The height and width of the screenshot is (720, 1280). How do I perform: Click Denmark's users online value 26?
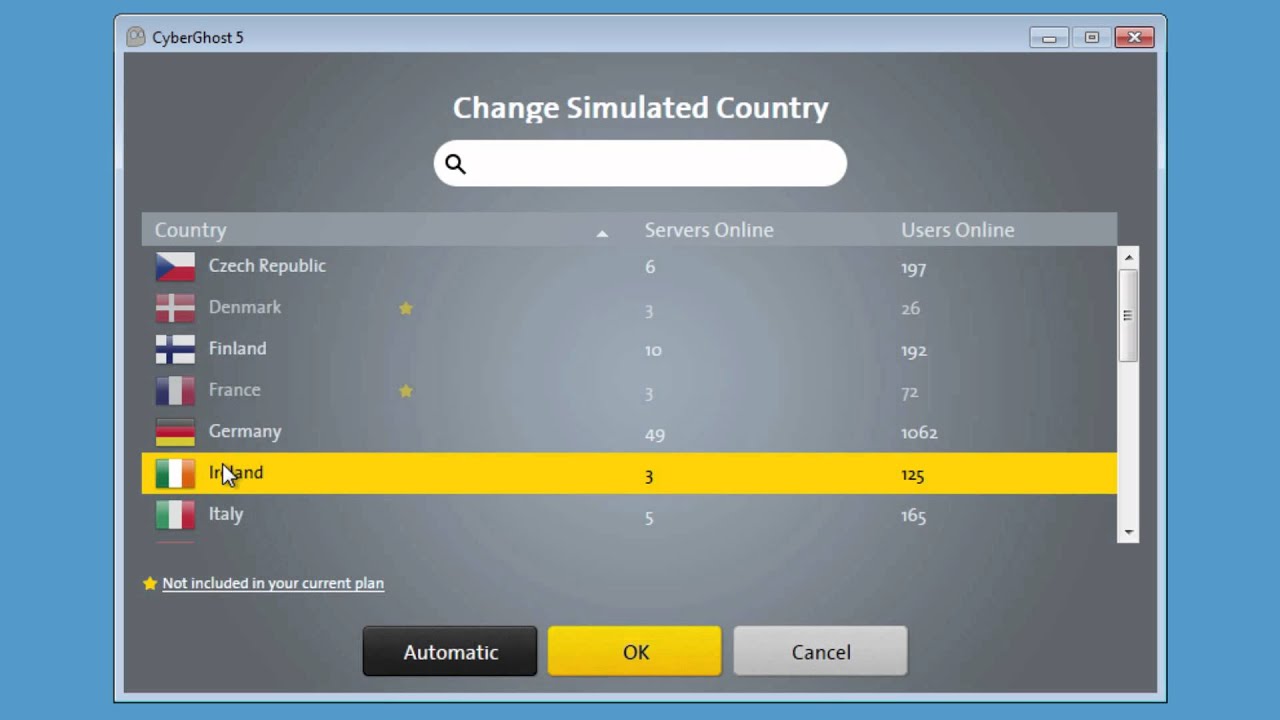click(910, 309)
